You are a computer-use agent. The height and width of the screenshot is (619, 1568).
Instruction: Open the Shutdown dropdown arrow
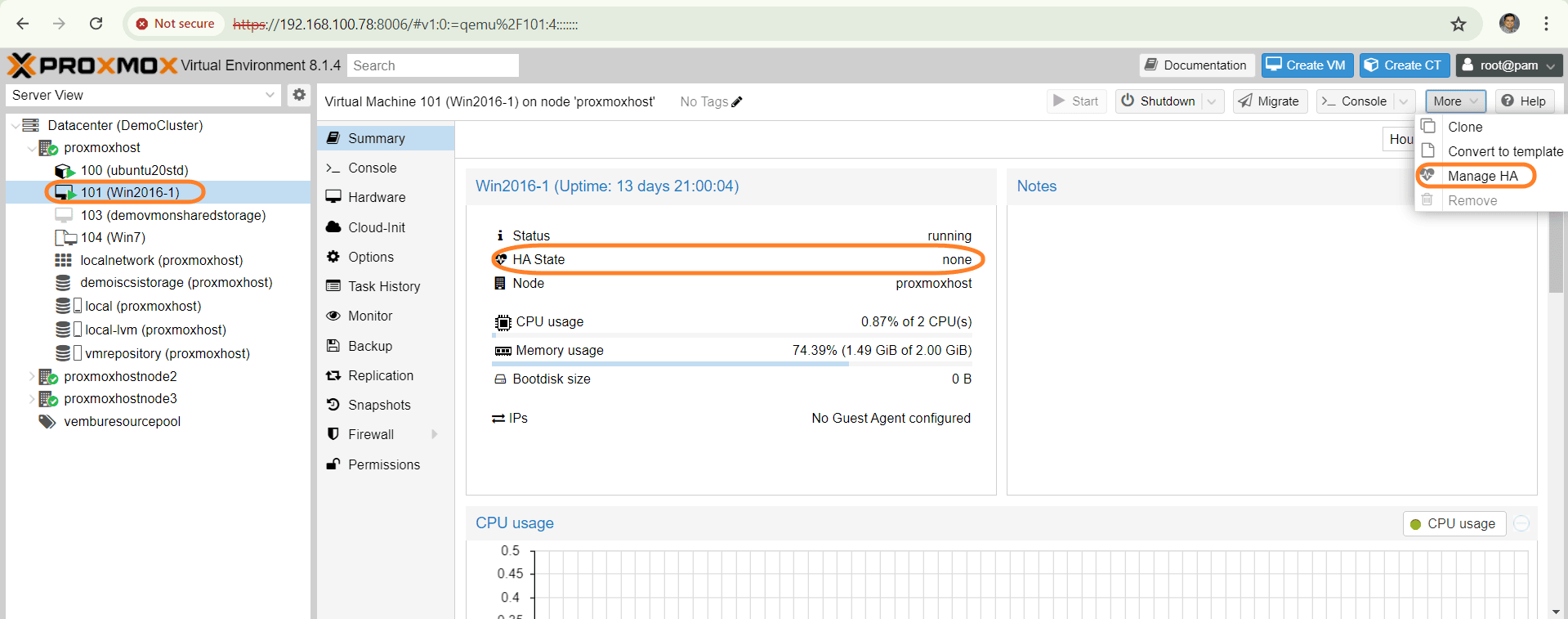[x=1212, y=101]
